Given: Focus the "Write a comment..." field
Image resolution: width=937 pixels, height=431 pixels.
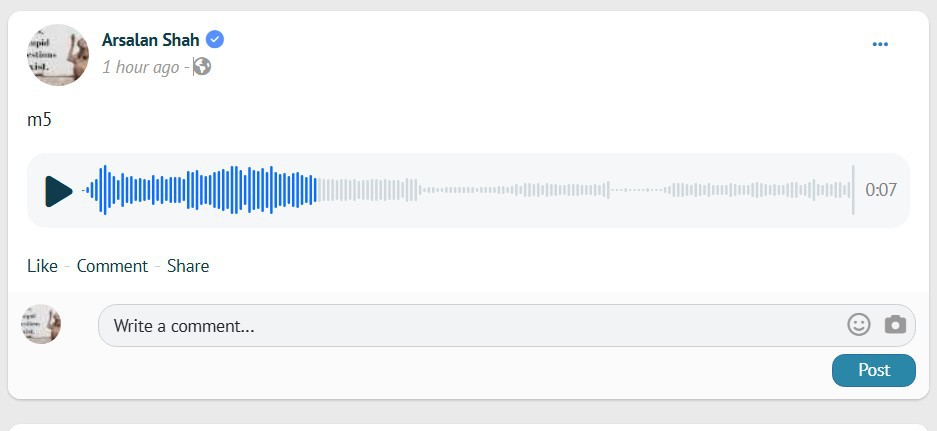Looking at the screenshot, I should [470, 326].
